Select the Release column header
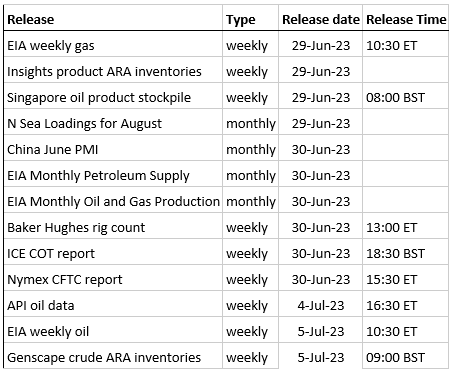This screenshot has width=452, height=372. (113, 19)
